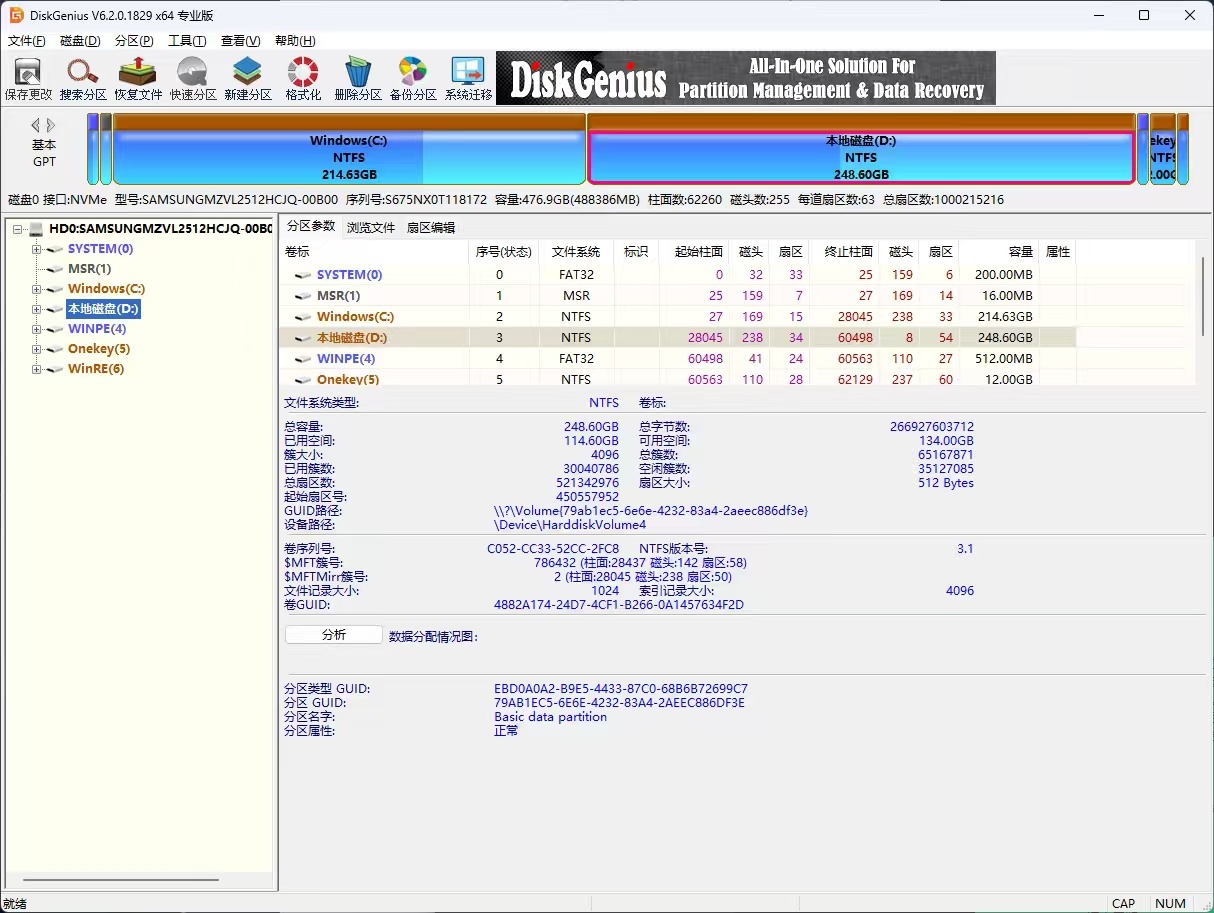Screen dimensions: 1214x913
Task: Switch to the 浏览文件 tab
Action: pos(371,228)
